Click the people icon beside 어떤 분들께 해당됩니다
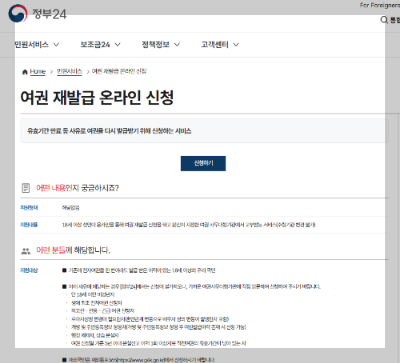 pyautogui.click(x=26, y=251)
